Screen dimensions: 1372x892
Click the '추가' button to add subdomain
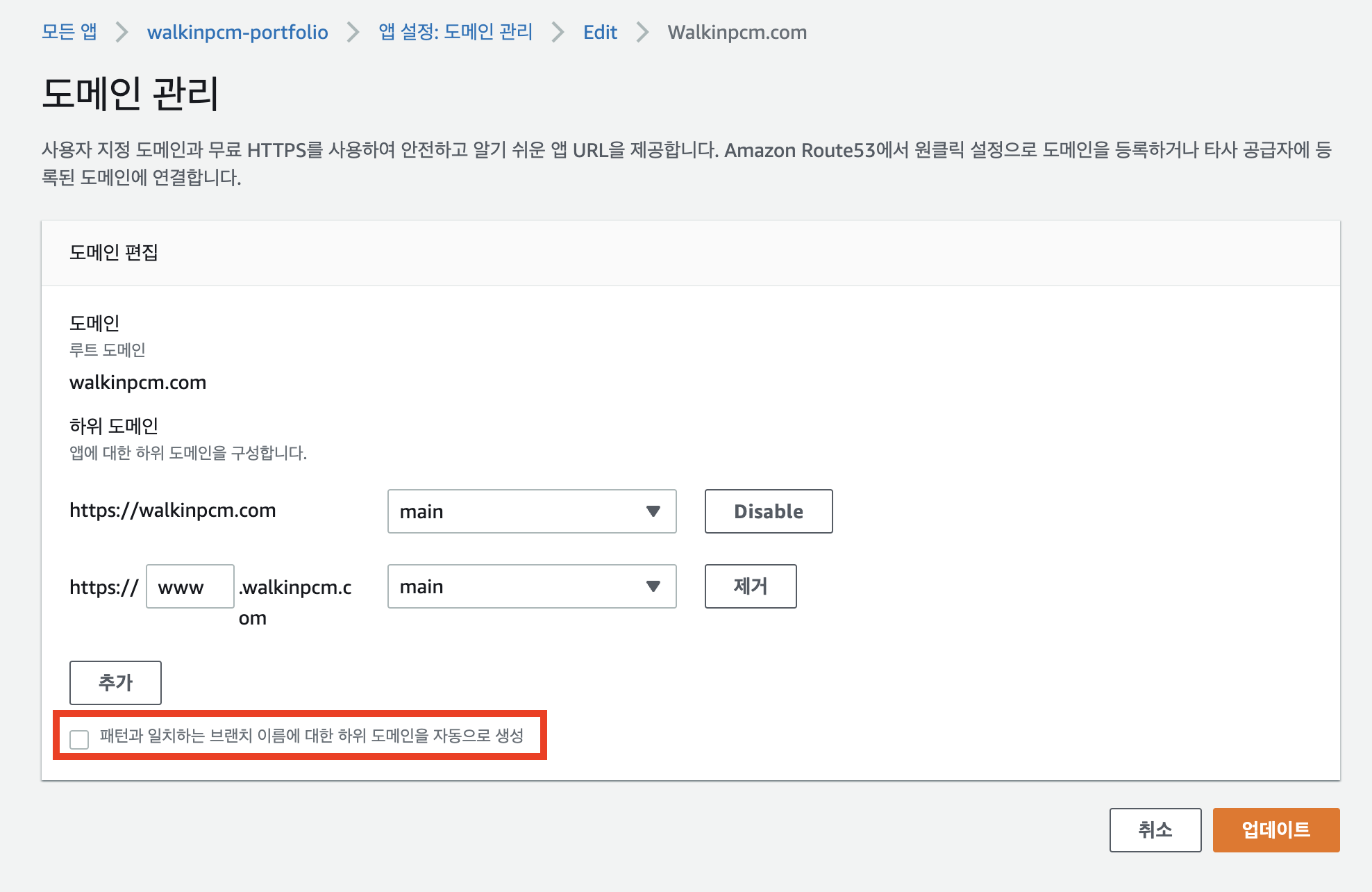115,682
